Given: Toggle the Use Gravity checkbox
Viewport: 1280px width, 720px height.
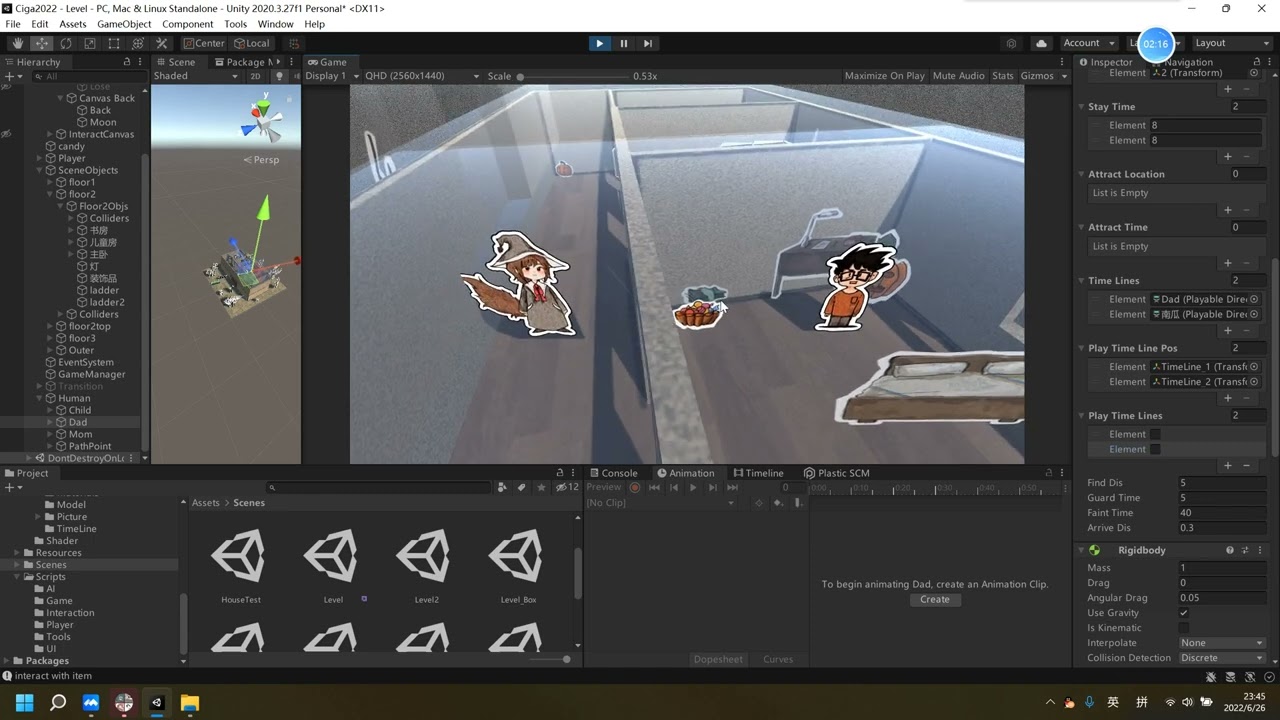Looking at the screenshot, I should pos(1184,613).
